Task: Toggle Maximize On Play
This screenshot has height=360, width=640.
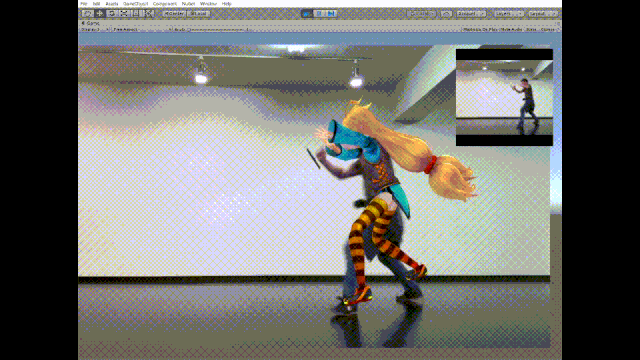Action: (x=480, y=29)
